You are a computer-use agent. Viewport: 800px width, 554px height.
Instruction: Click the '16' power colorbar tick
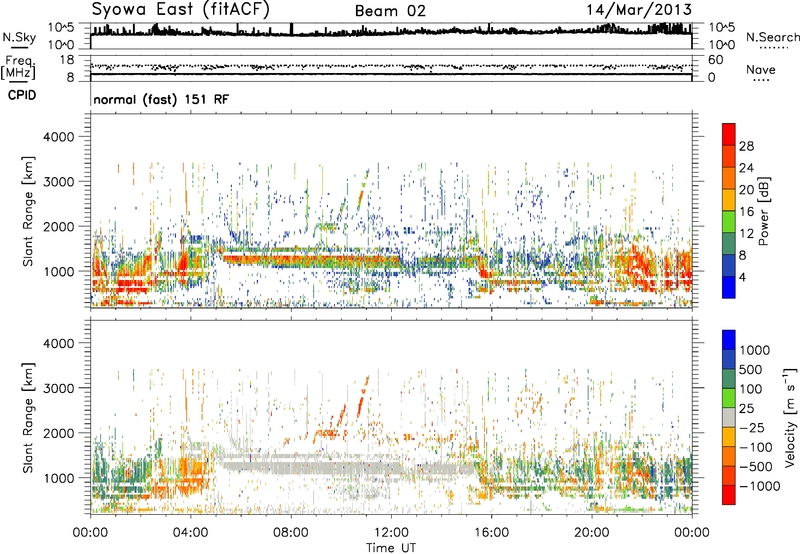(746, 212)
